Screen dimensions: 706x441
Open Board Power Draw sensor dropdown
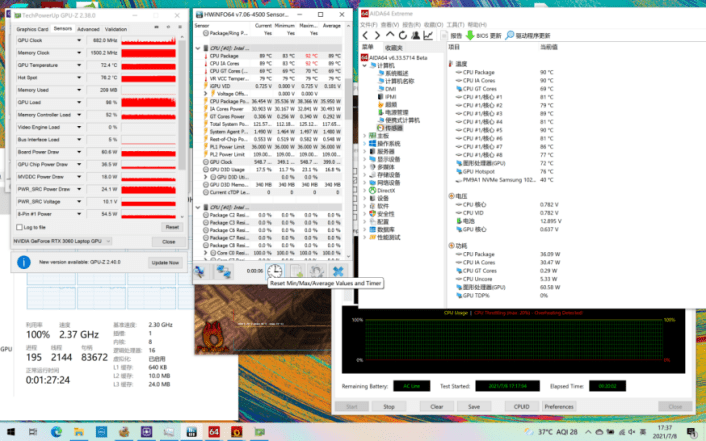[x=79, y=152]
